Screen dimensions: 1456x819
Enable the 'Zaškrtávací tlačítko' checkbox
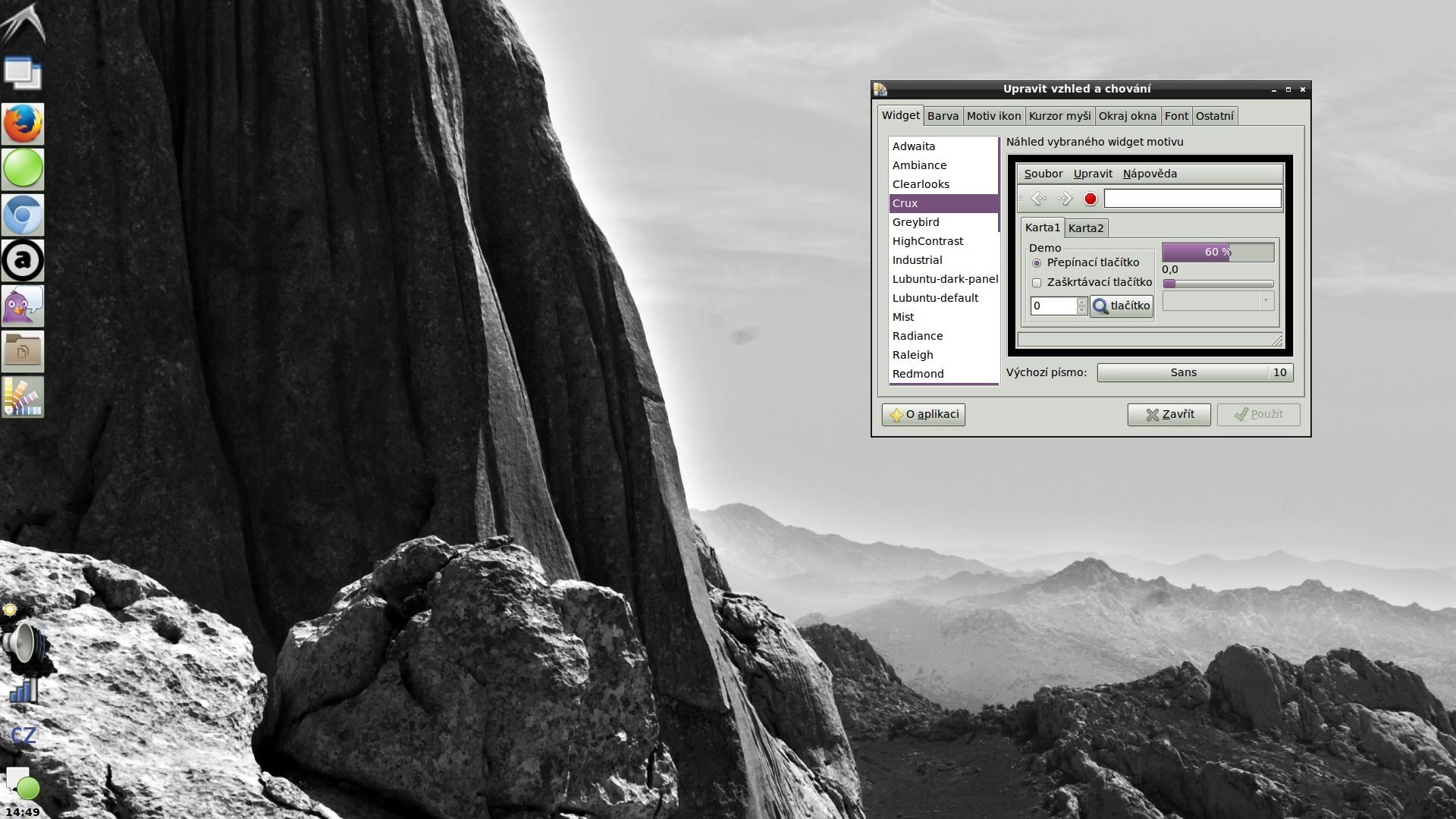coord(1037,282)
